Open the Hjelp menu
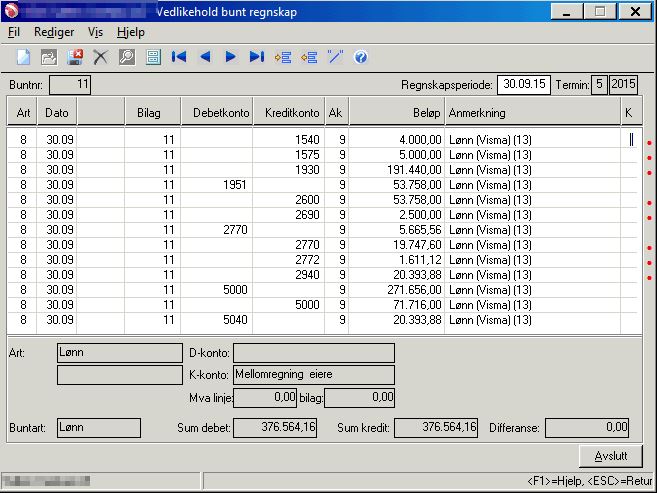This screenshot has width=660, height=493. (131, 32)
